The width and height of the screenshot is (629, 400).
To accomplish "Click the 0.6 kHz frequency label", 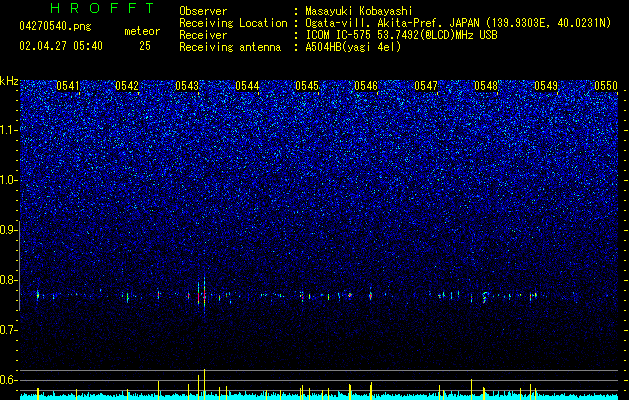I will (9, 380).
